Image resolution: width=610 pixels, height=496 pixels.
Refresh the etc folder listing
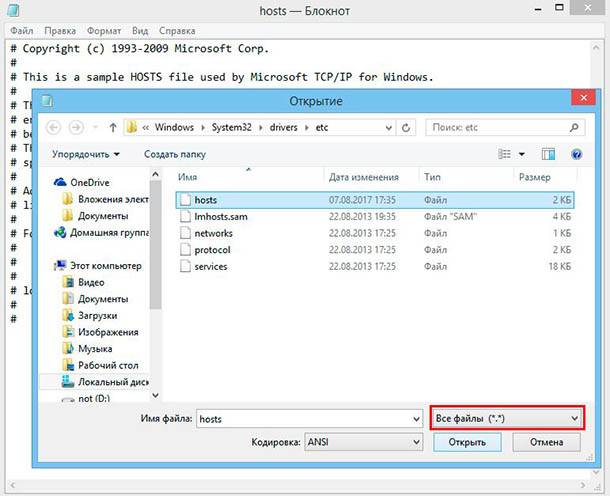406,128
